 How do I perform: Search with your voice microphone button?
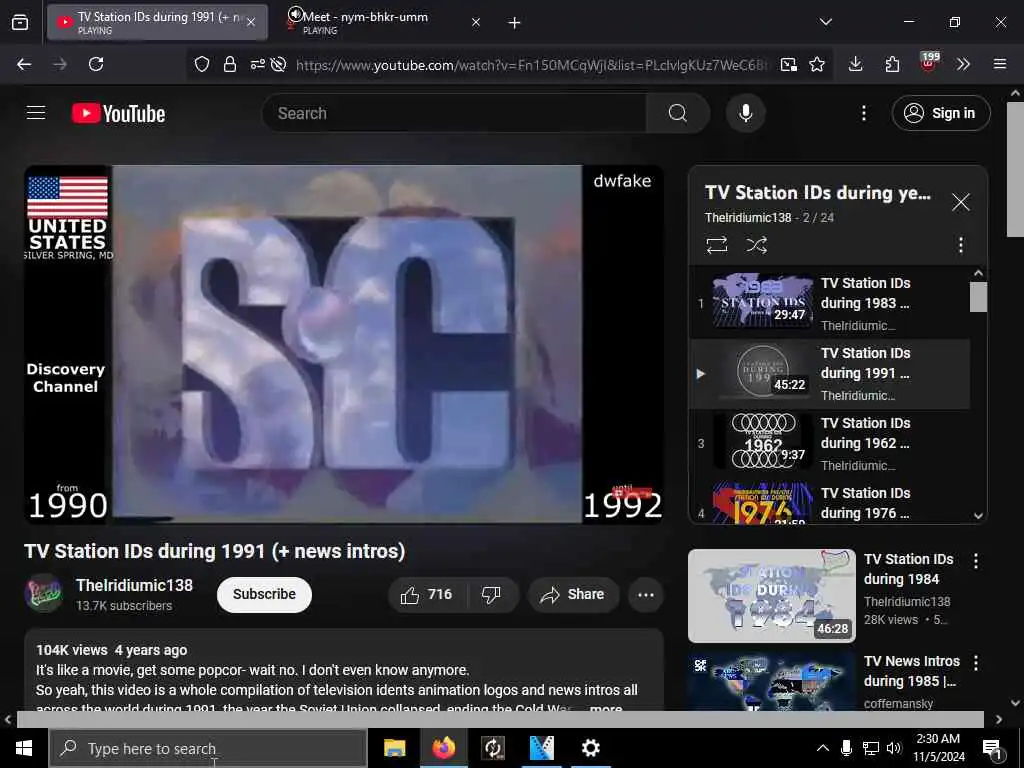coord(745,113)
